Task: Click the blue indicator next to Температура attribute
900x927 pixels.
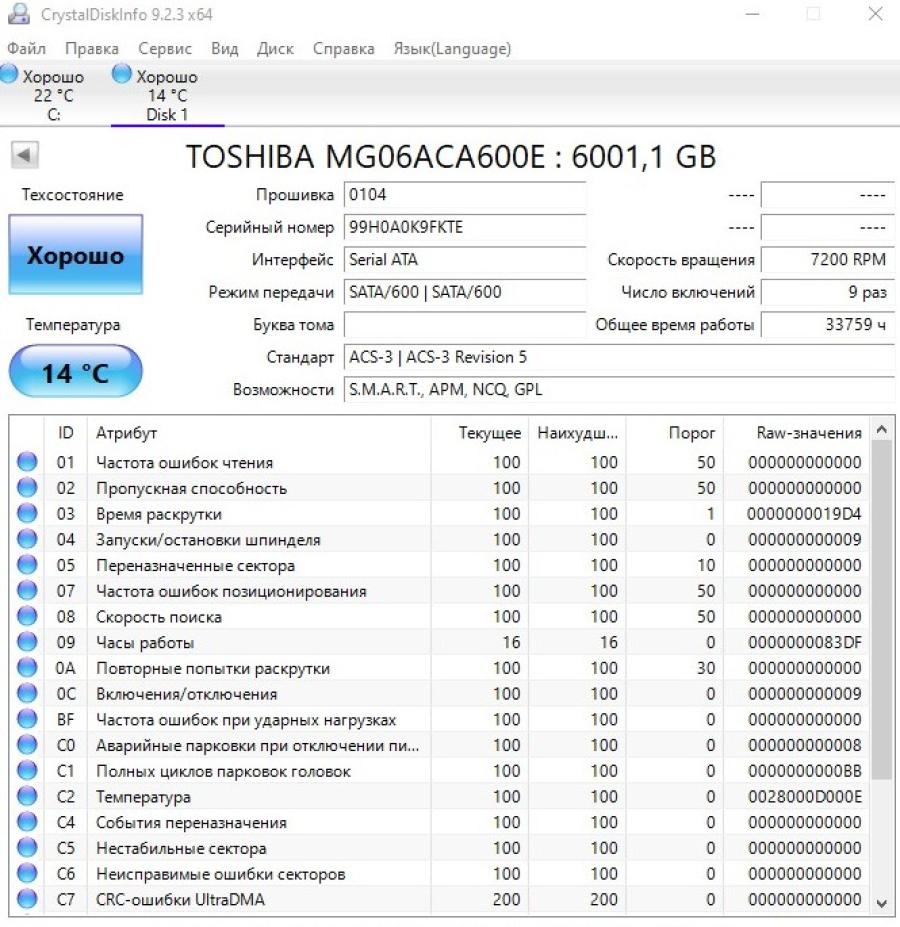Action: click(29, 797)
